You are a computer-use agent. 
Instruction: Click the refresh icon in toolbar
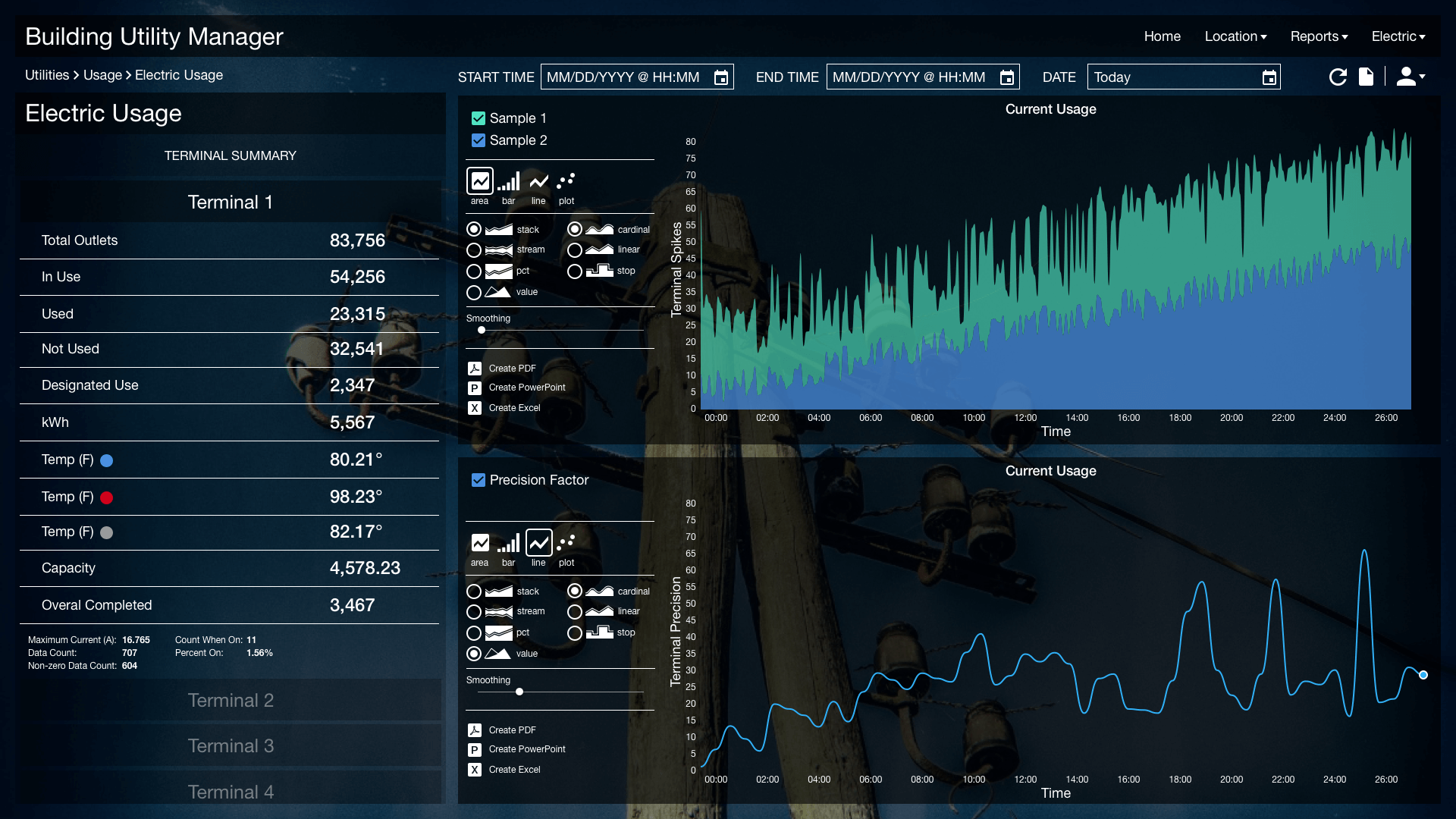click(1338, 77)
